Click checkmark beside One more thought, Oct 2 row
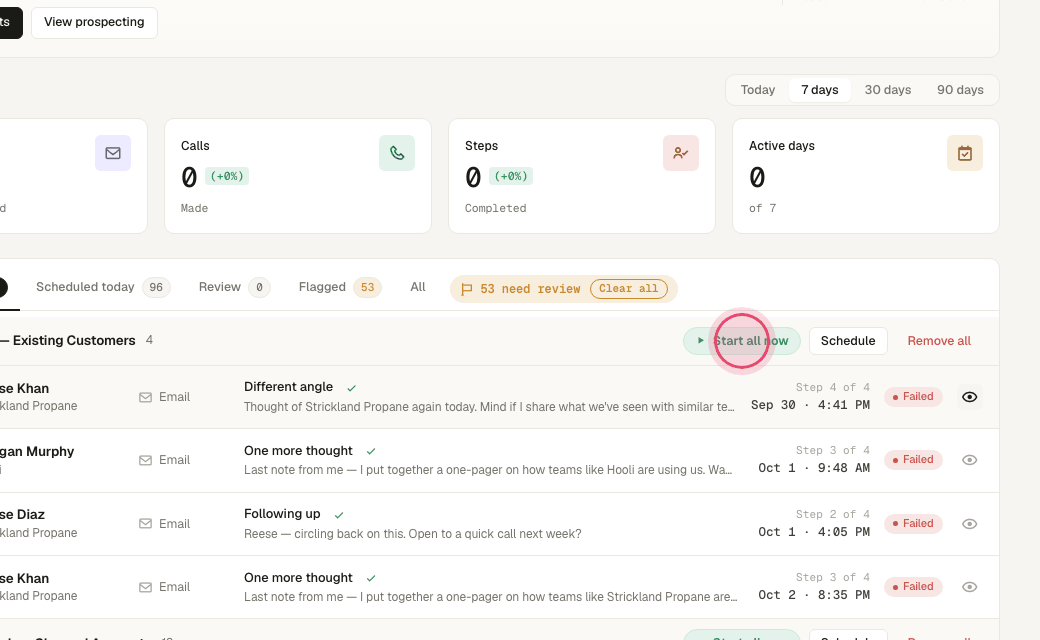Image resolution: width=1040 pixels, height=640 pixels. 371,579
